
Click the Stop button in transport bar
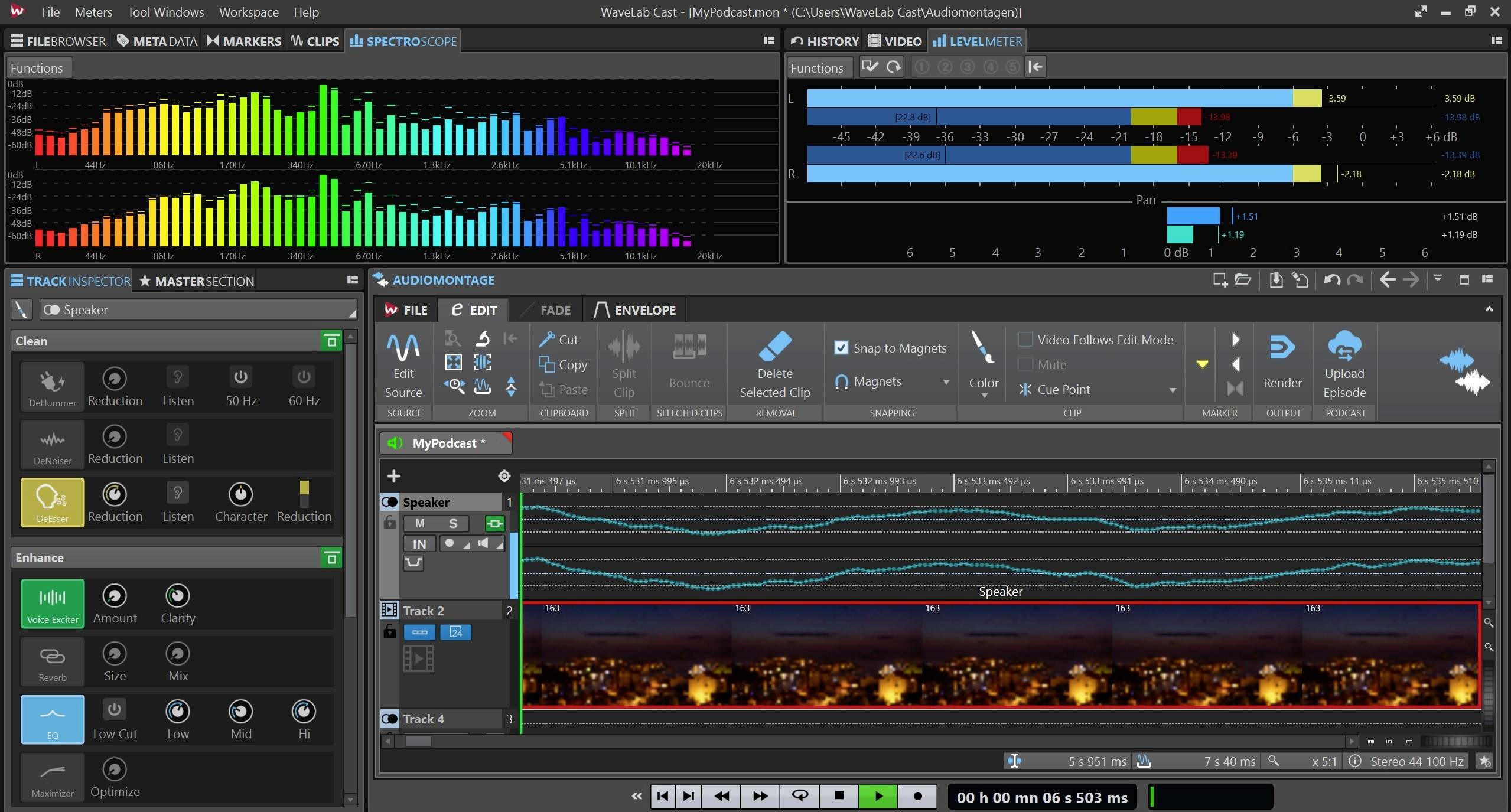[839, 796]
